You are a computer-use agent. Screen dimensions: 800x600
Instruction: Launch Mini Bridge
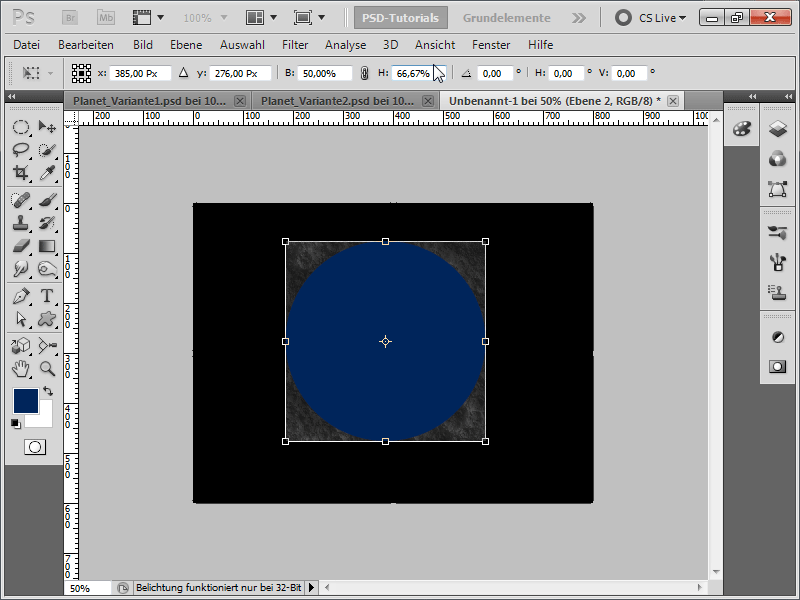[x=106, y=18]
